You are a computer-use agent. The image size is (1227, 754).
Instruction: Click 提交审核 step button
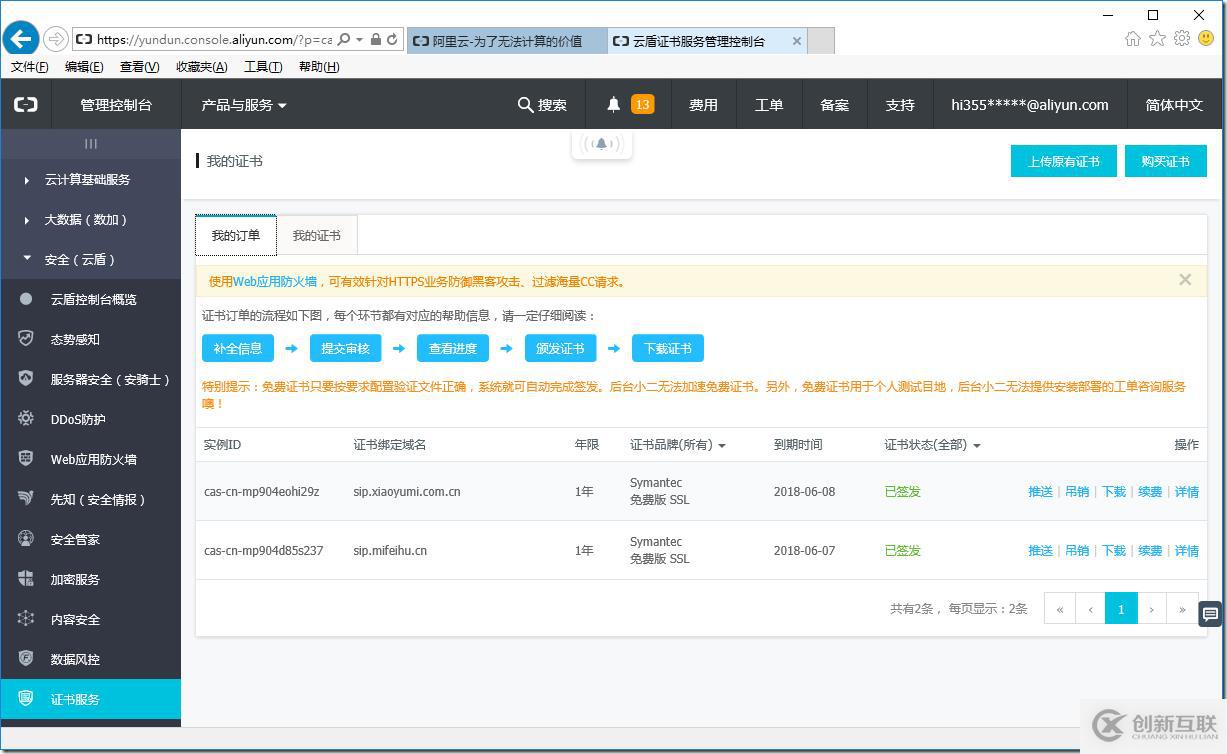pyautogui.click(x=345, y=348)
